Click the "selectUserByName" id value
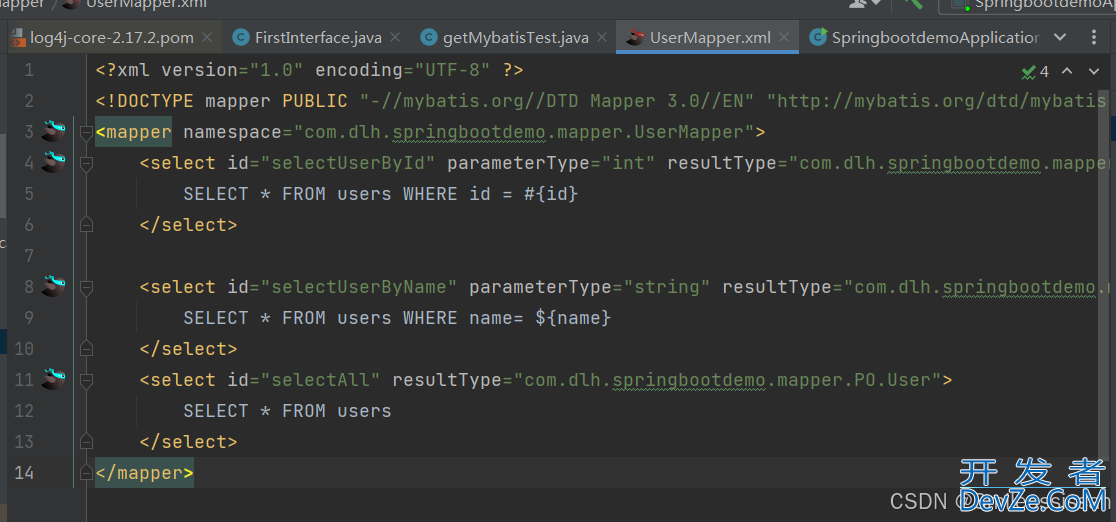 coord(359,287)
